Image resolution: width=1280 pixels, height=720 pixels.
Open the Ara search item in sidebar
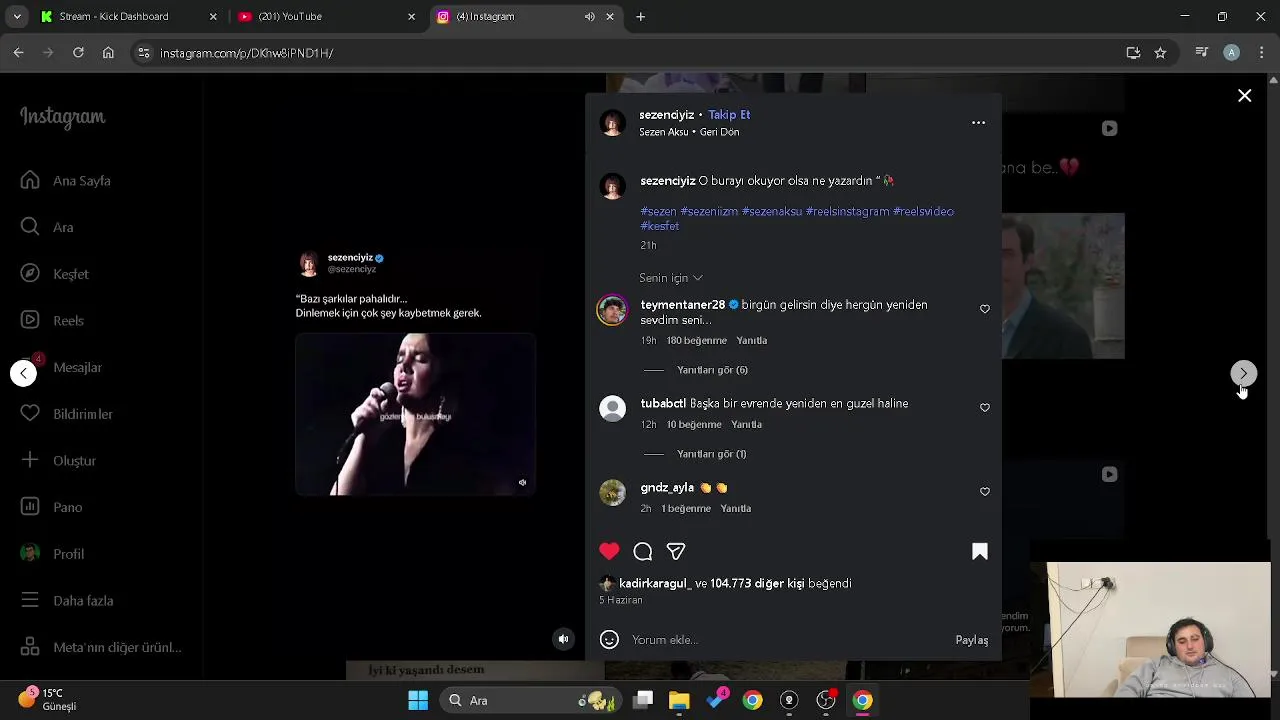(x=47, y=227)
